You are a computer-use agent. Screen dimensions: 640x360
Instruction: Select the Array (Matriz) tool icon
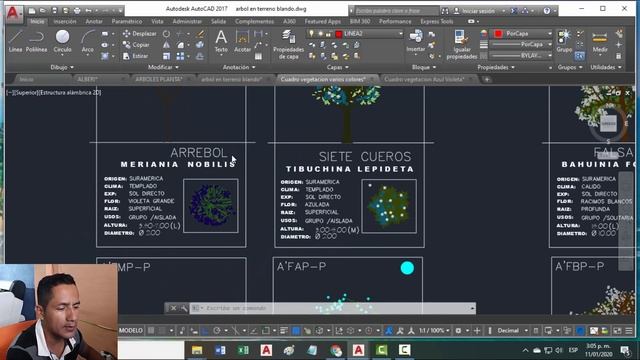click(180, 56)
